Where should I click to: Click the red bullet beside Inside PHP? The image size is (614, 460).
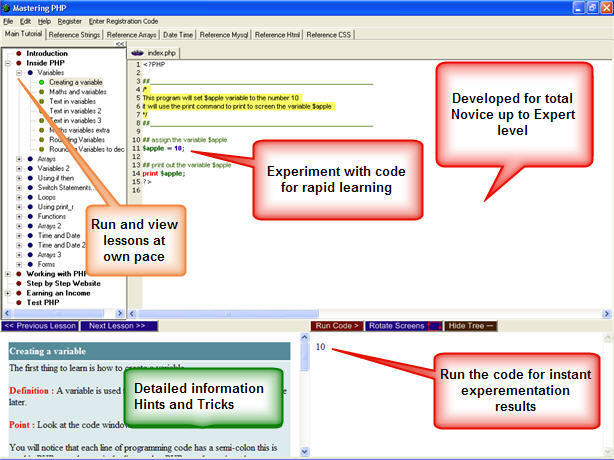click(x=19, y=63)
